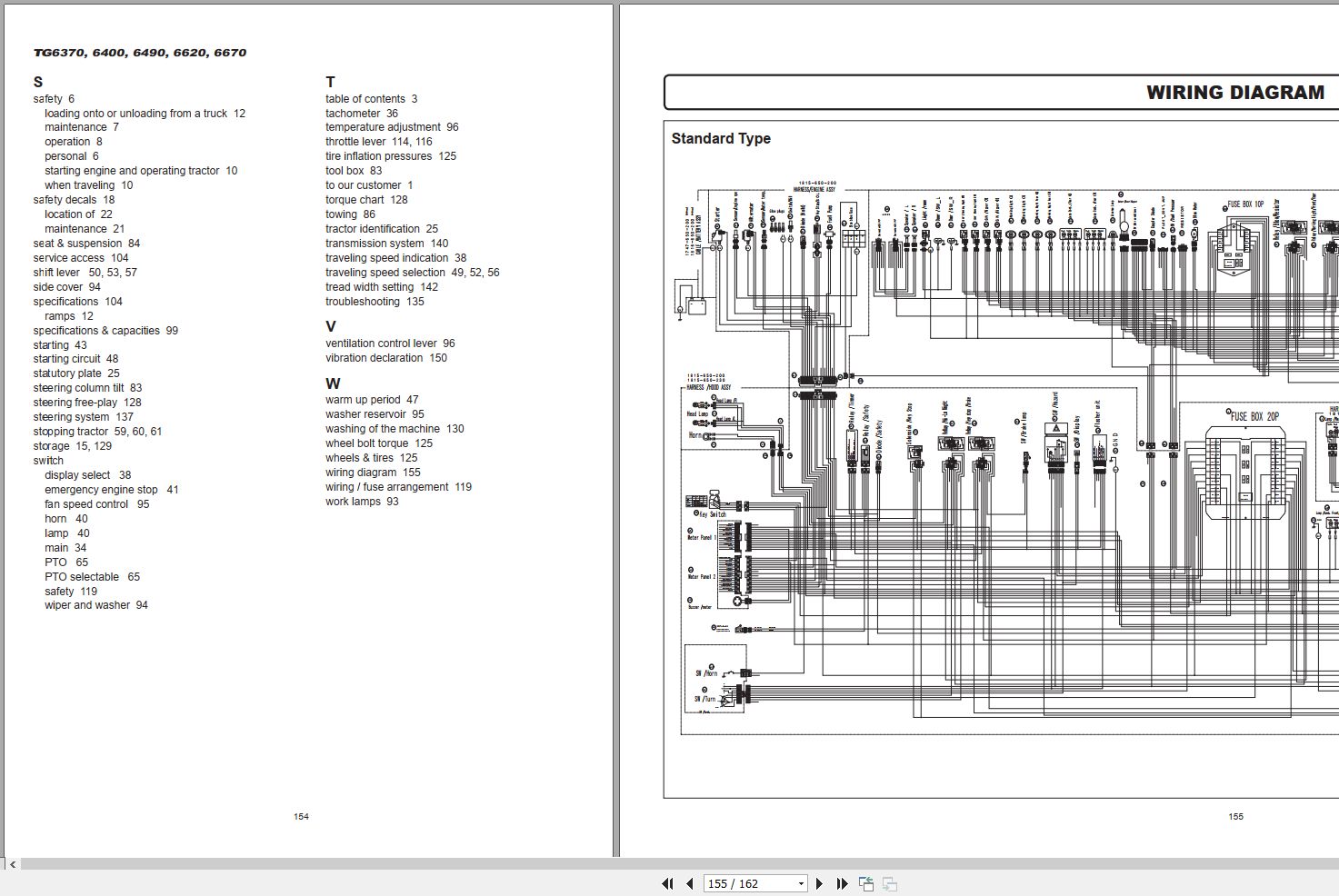Go to the next page
This screenshot has height=896, width=1339.
[819, 883]
